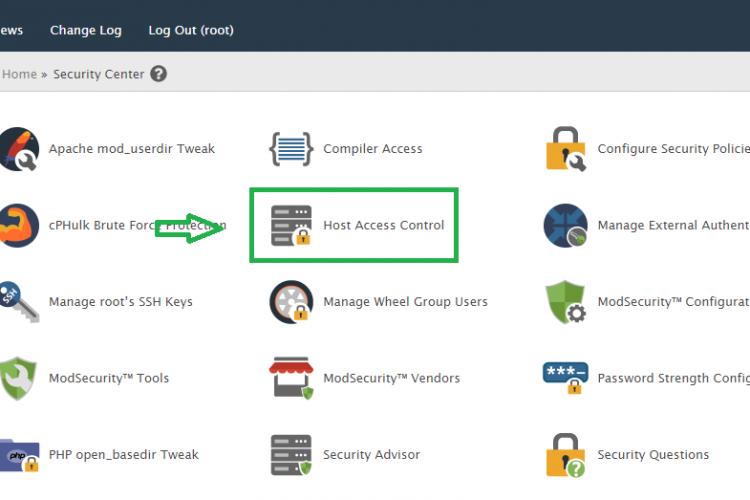This screenshot has width=750, height=500.
Task: Click the Manage External Authentications icon
Action: (x=565, y=225)
